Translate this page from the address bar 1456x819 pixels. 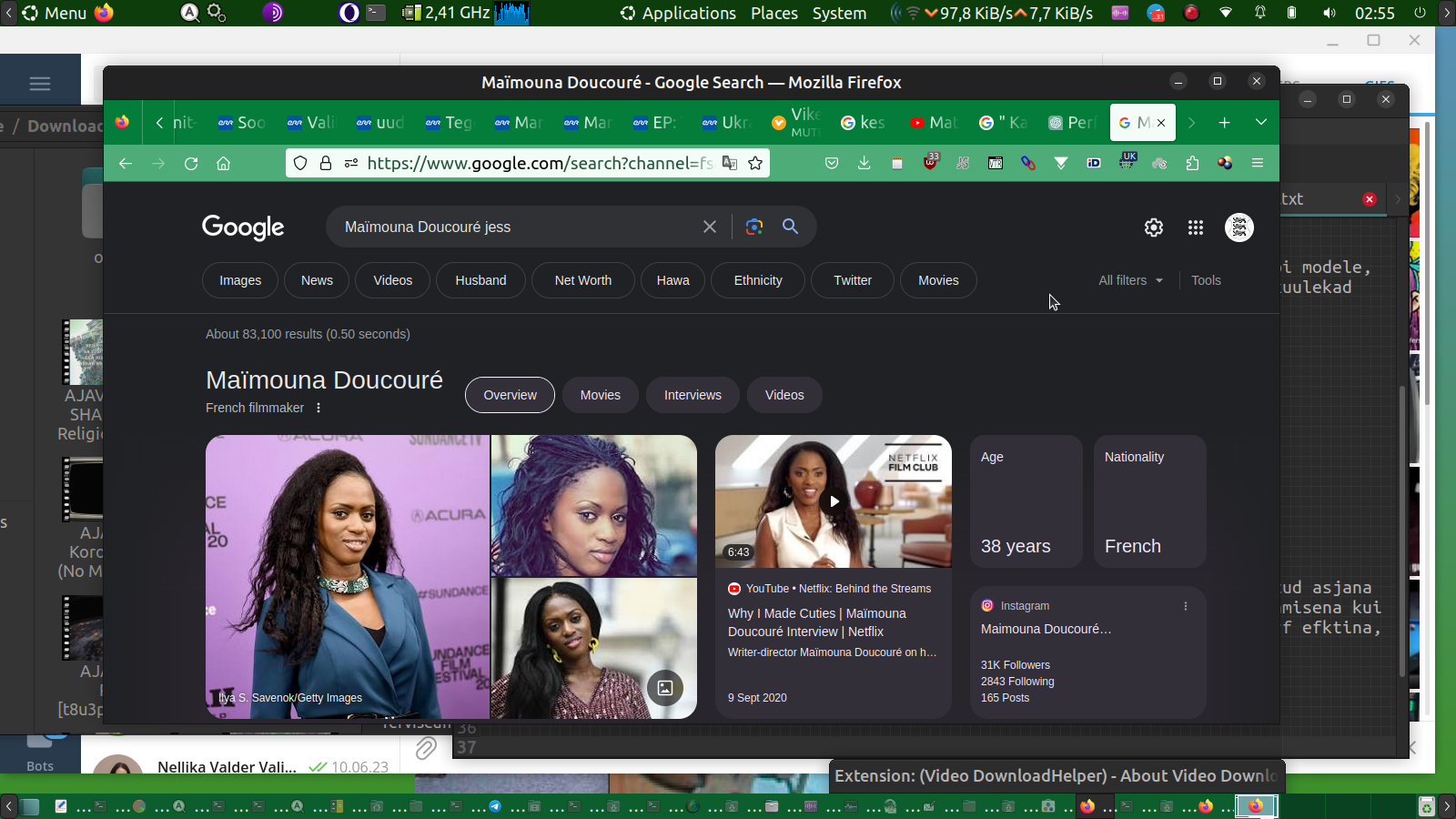730,163
